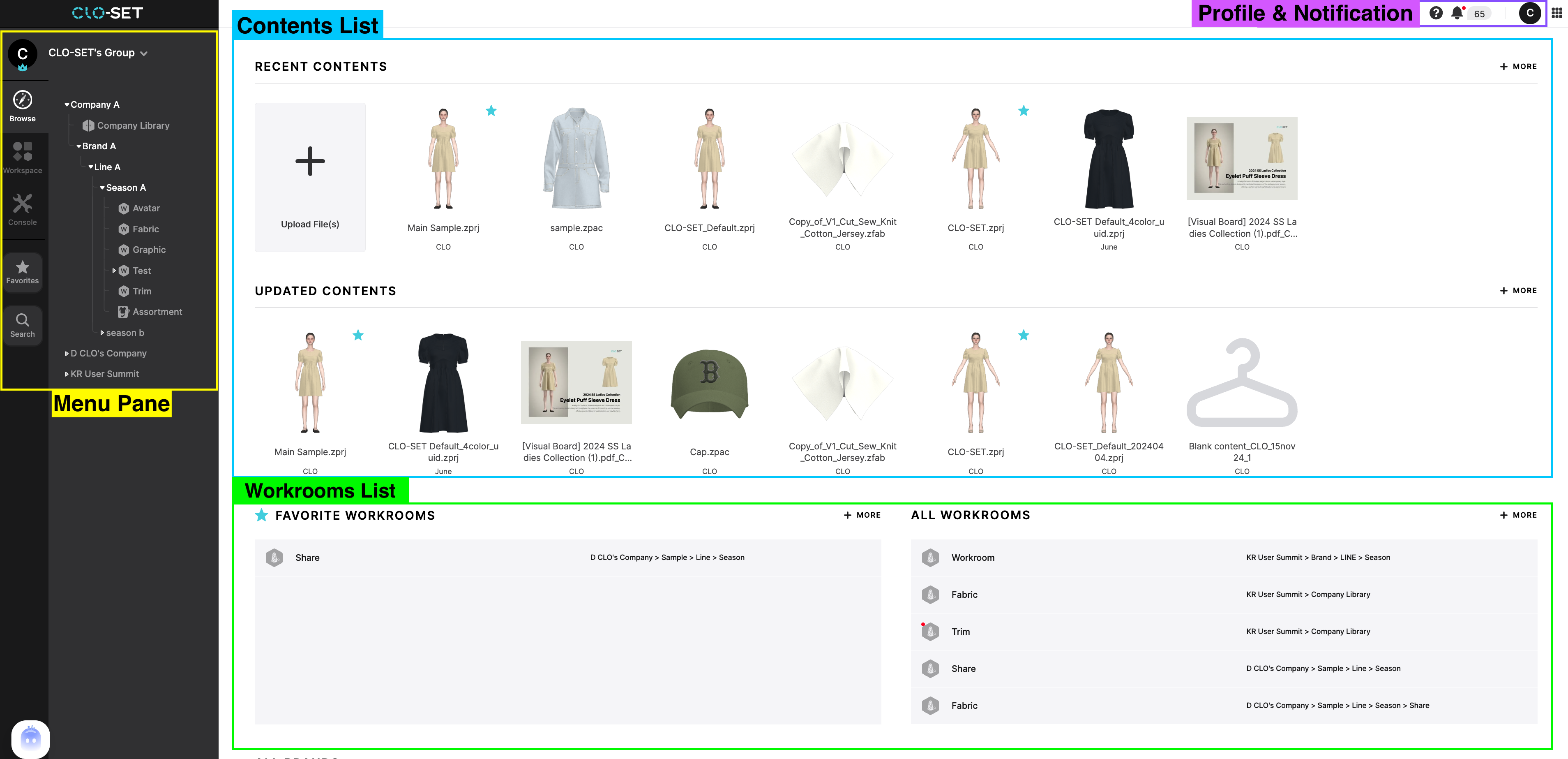Image resolution: width=1568 pixels, height=759 pixels.
Task: Expand the season b node
Action: pyautogui.click(x=101, y=333)
